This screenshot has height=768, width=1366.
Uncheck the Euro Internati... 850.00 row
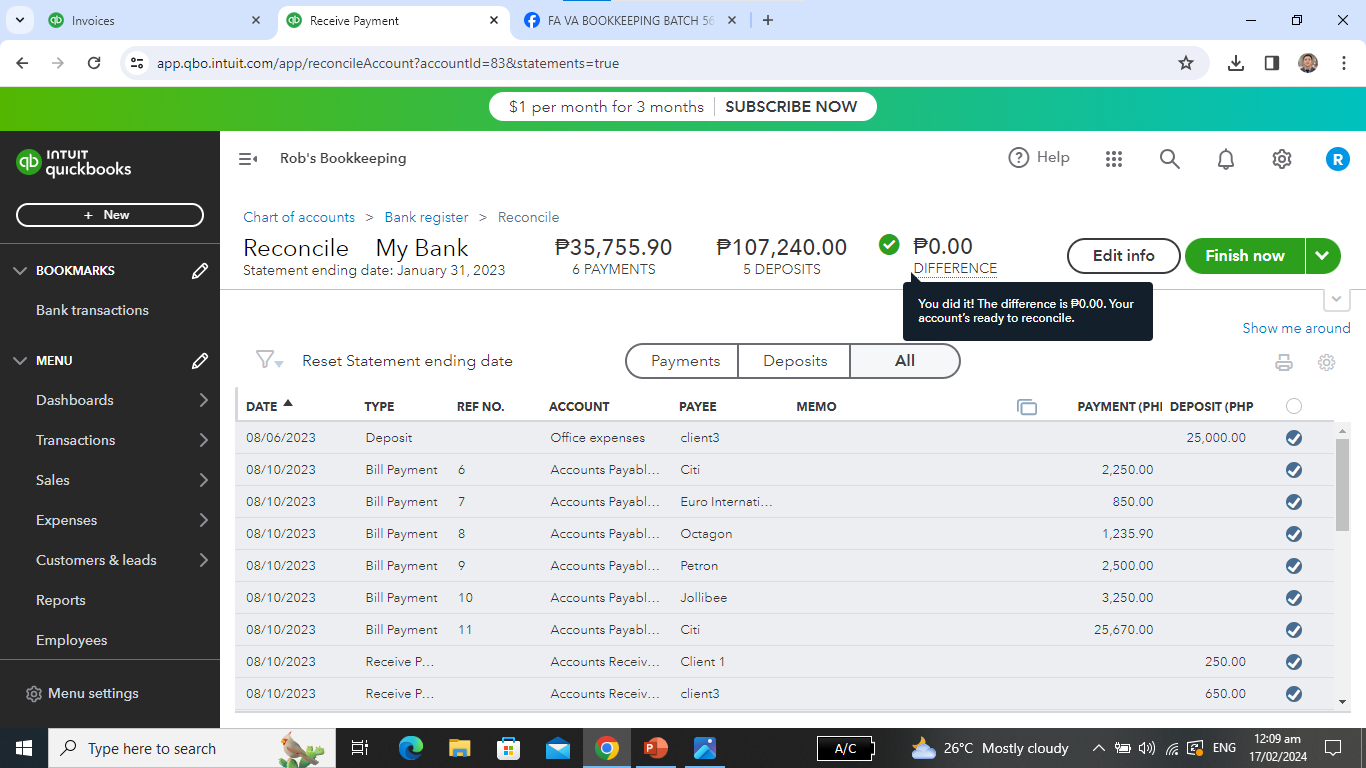coord(1294,502)
